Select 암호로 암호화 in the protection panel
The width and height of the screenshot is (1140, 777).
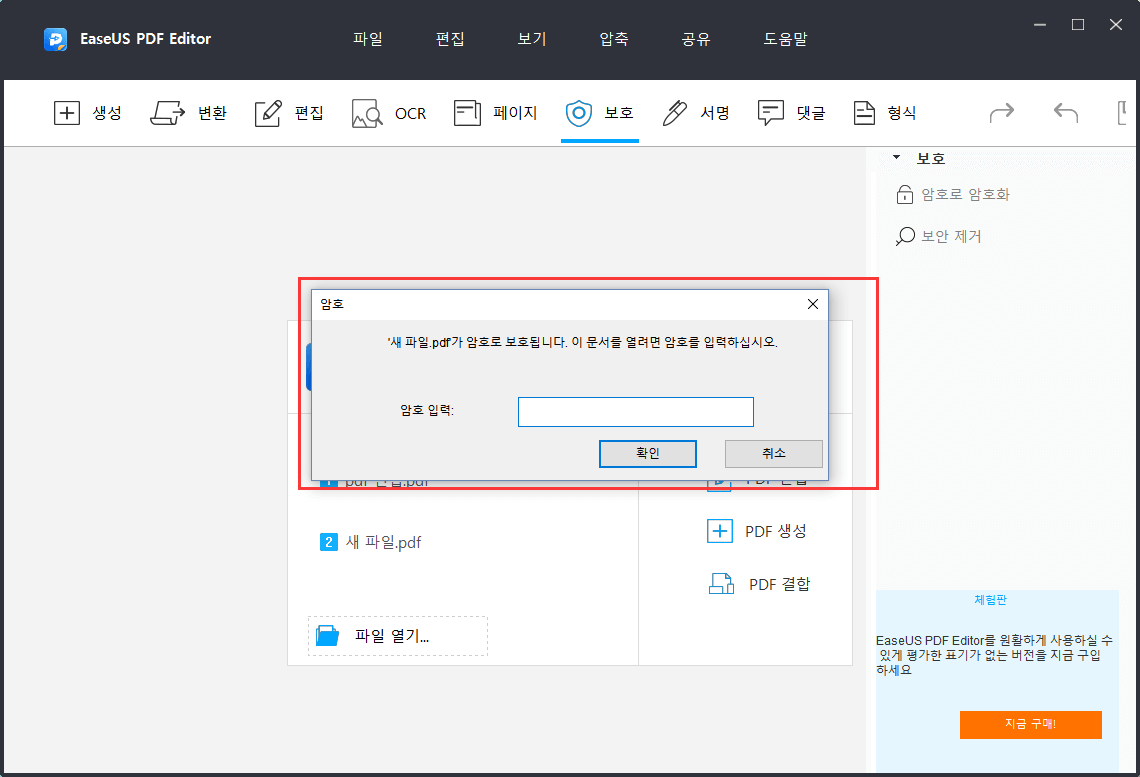point(953,194)
